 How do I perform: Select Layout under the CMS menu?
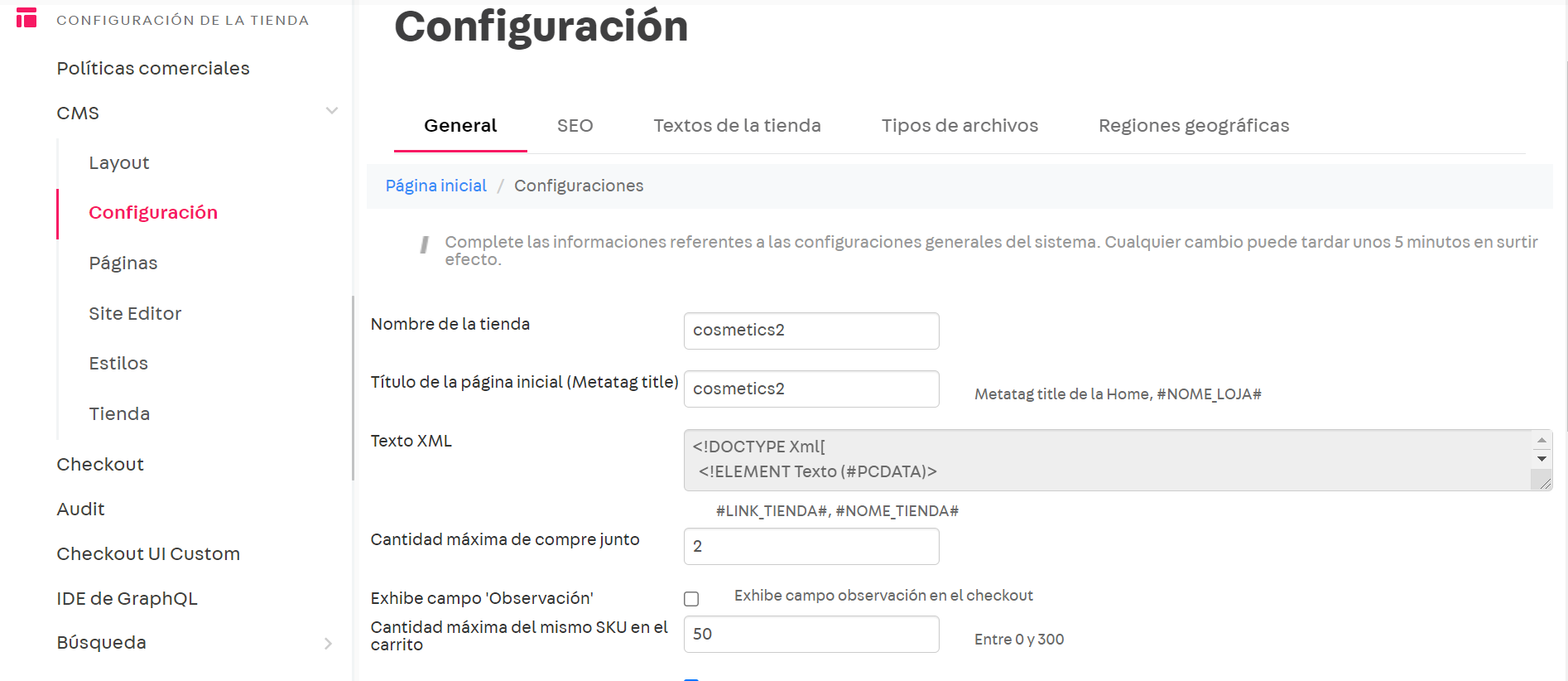coord(119,163)
